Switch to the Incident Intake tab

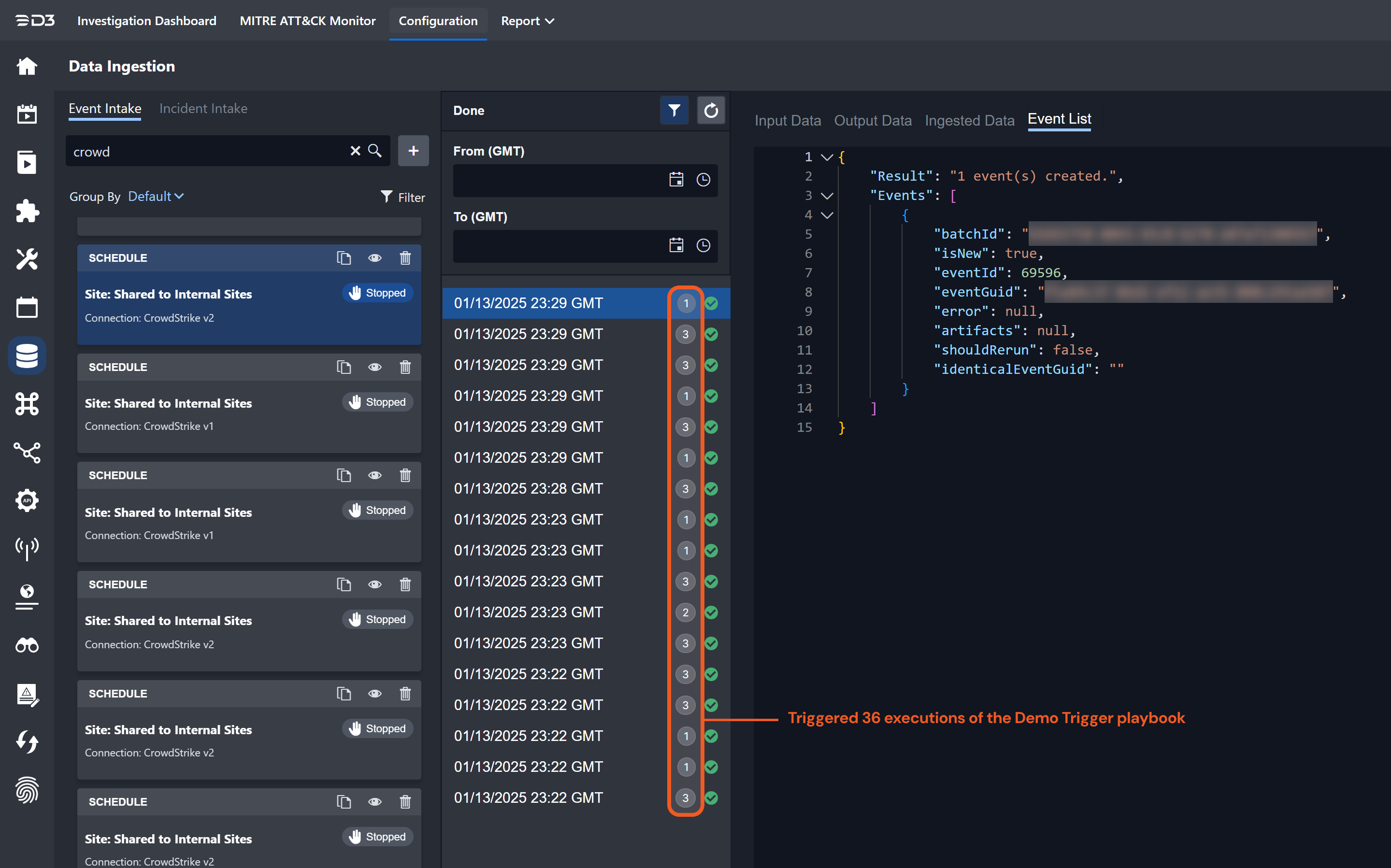click(x=203, y=109)
